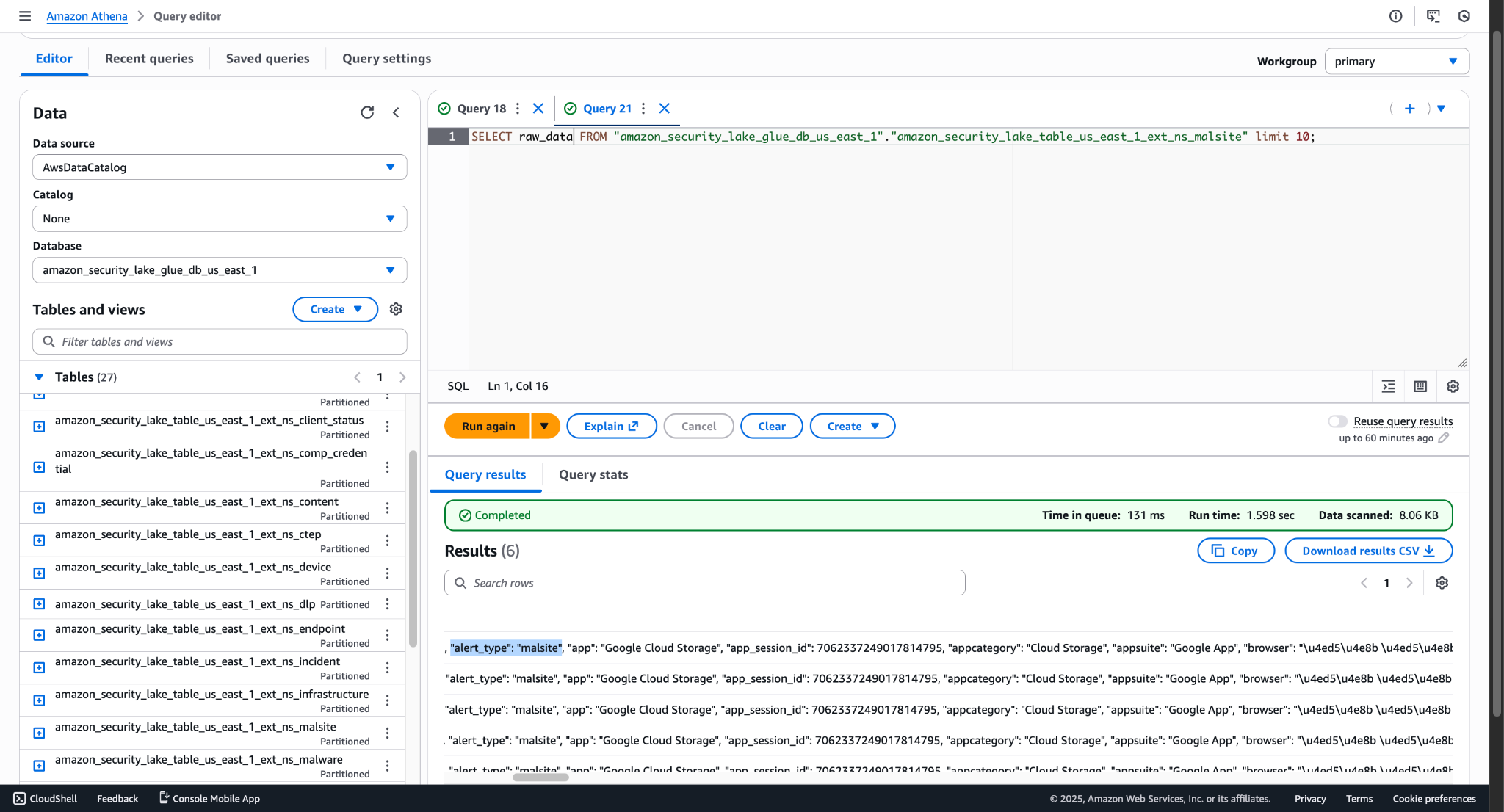Expand the ext_ns_device table

(x=40, y=573)
